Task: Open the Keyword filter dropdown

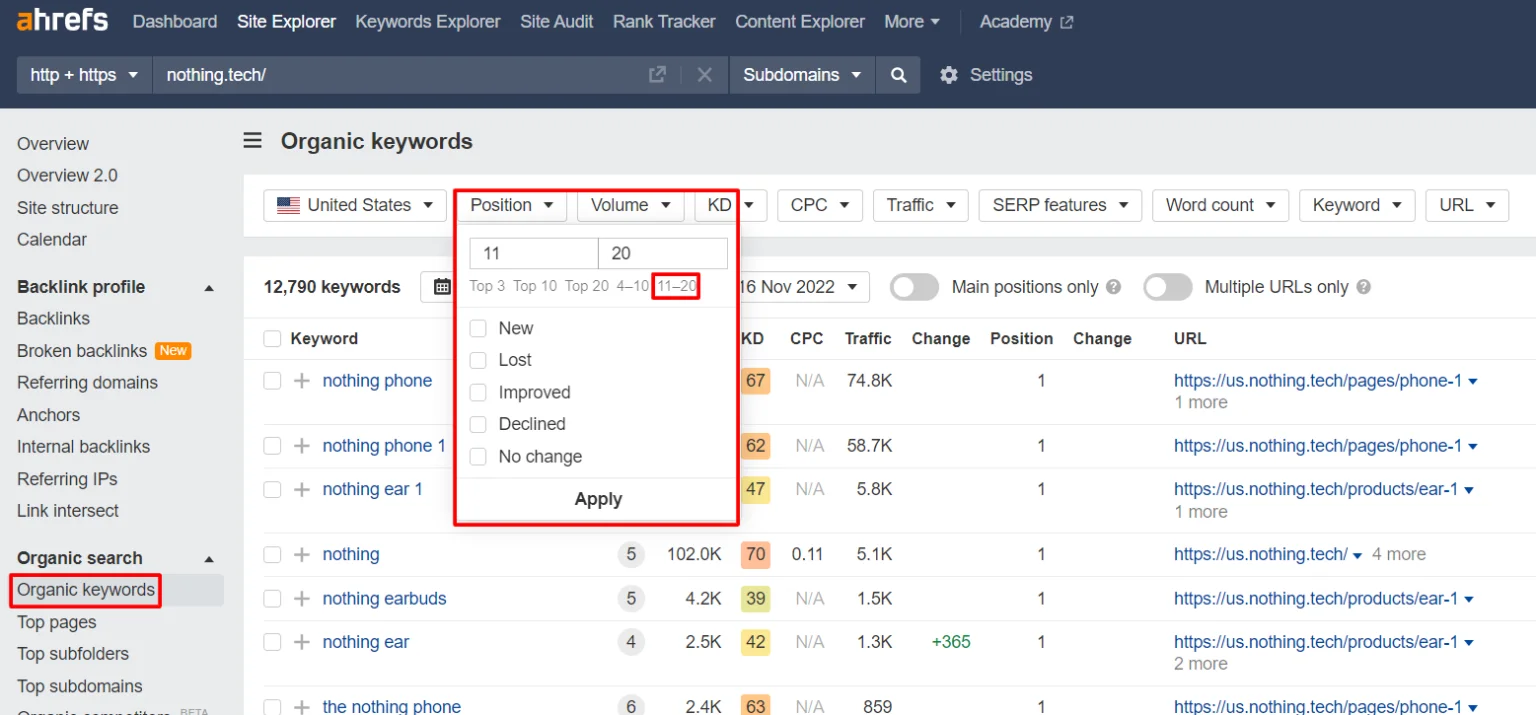Action: pos(1357,205)
